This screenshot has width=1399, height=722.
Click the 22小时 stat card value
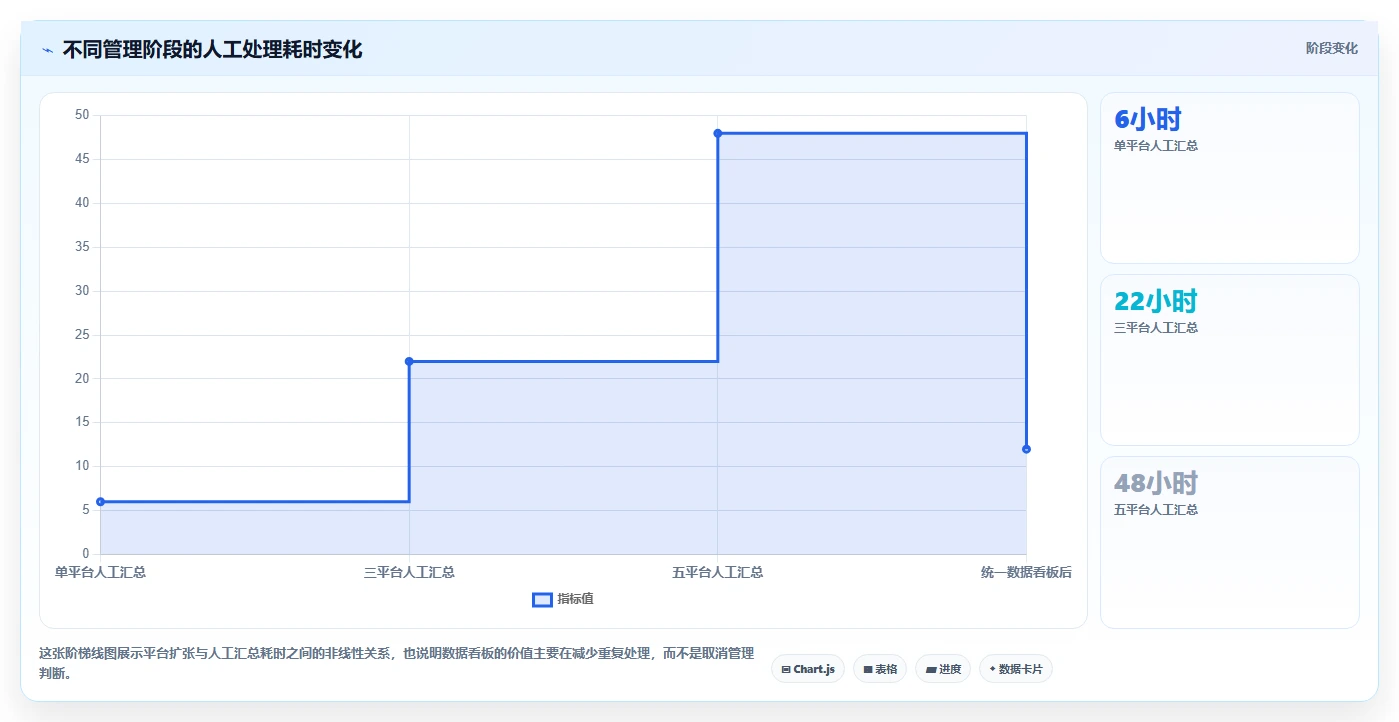point(1156,301)
